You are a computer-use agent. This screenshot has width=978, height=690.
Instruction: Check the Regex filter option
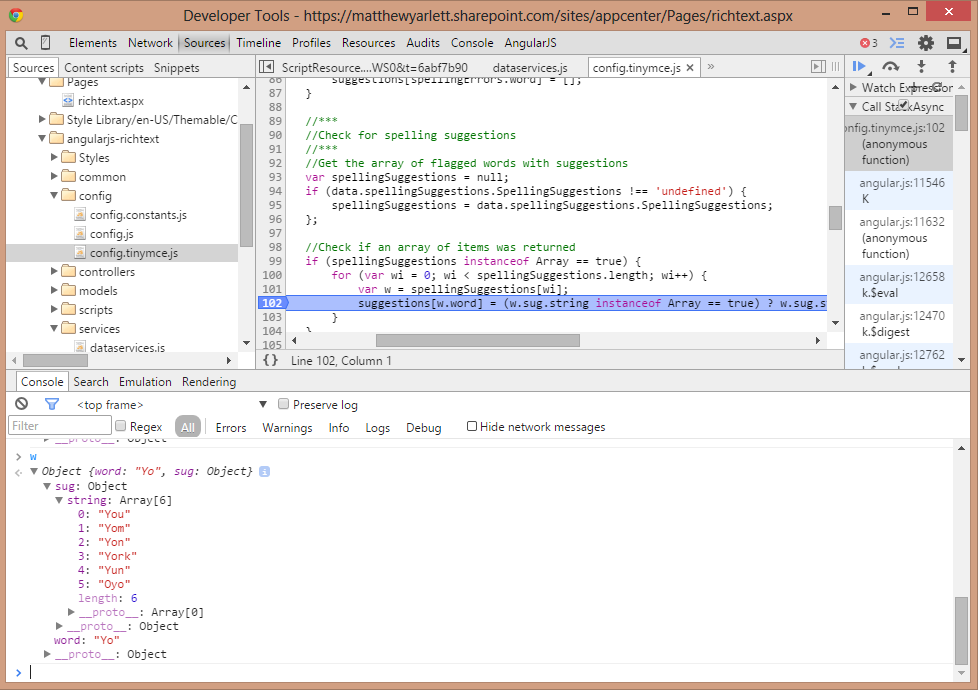tap(120, 427)
